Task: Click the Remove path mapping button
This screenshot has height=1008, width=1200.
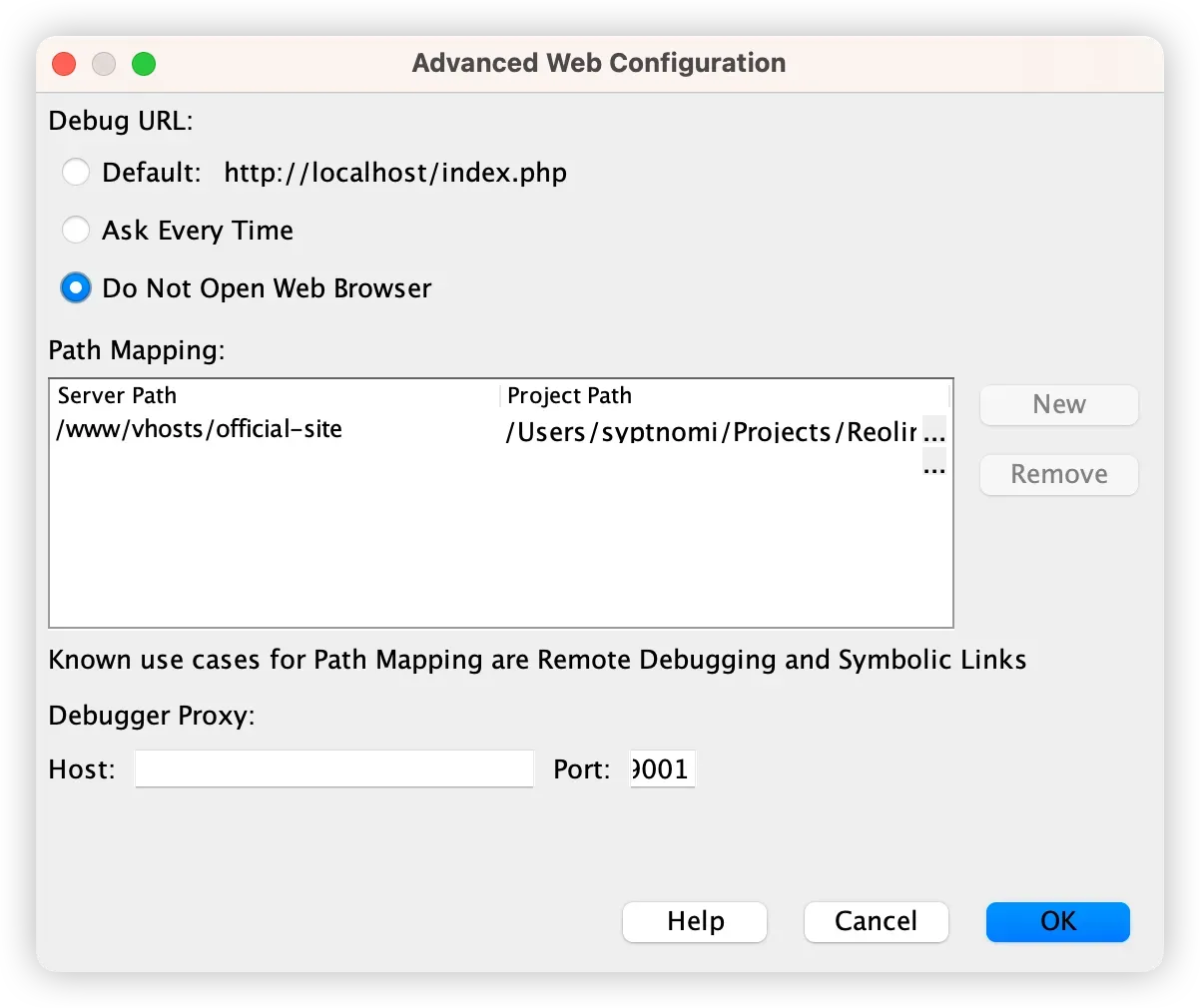Action: (1058, 474)
